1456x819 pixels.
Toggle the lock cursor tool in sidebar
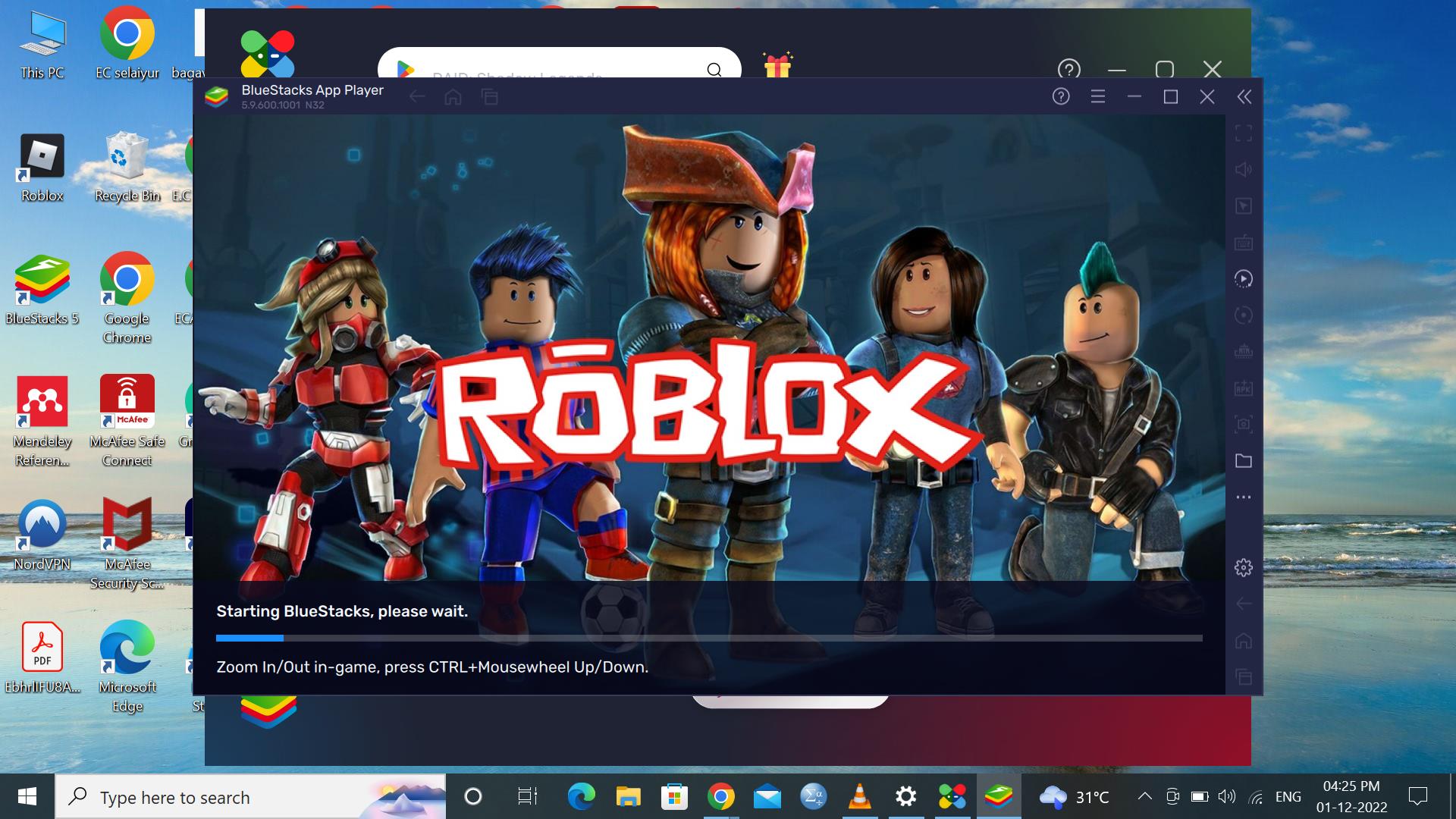point(1244,206)
